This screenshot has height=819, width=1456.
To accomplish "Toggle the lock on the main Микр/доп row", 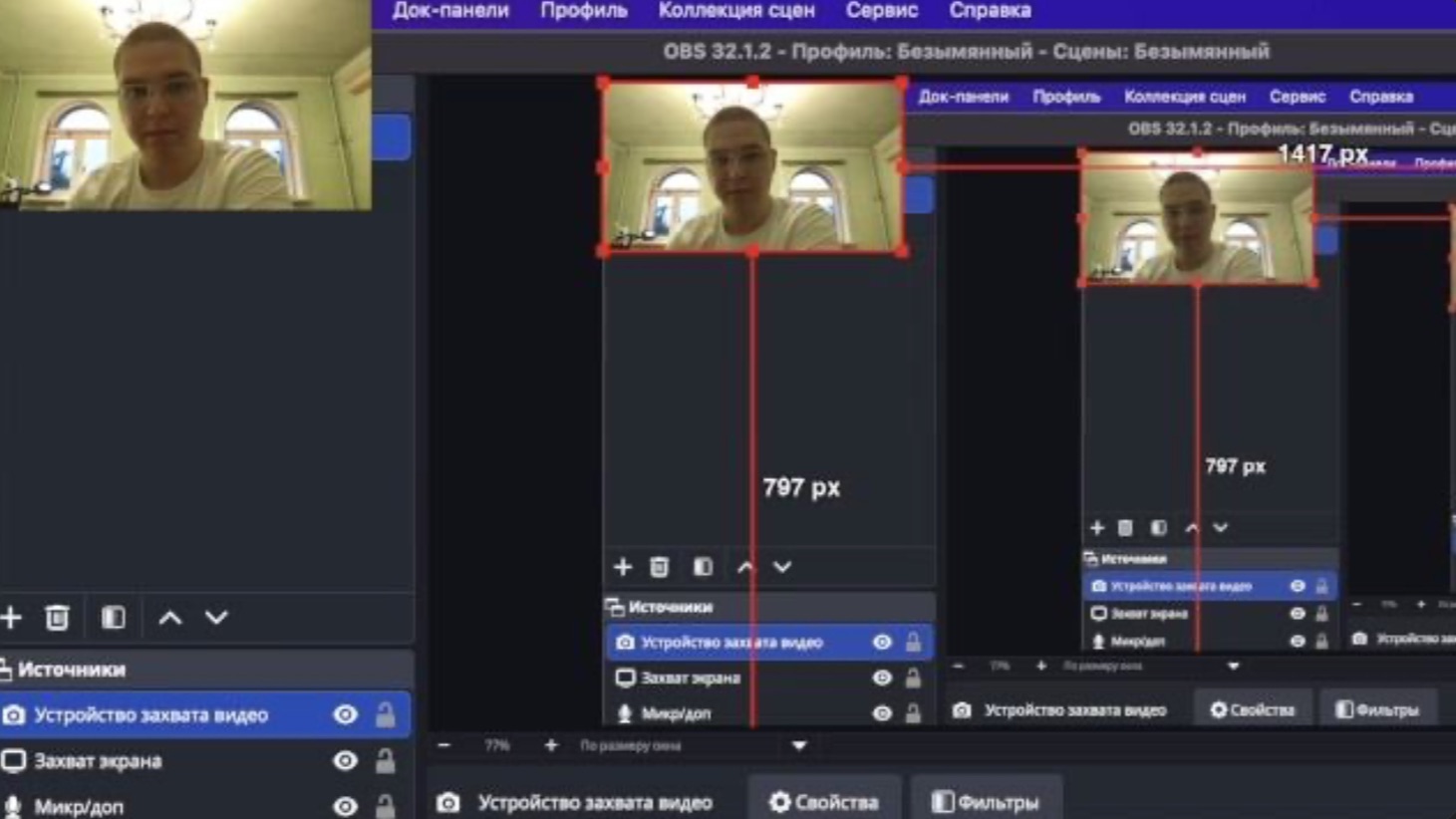I will pyautogui.click(x=385, y=805).
